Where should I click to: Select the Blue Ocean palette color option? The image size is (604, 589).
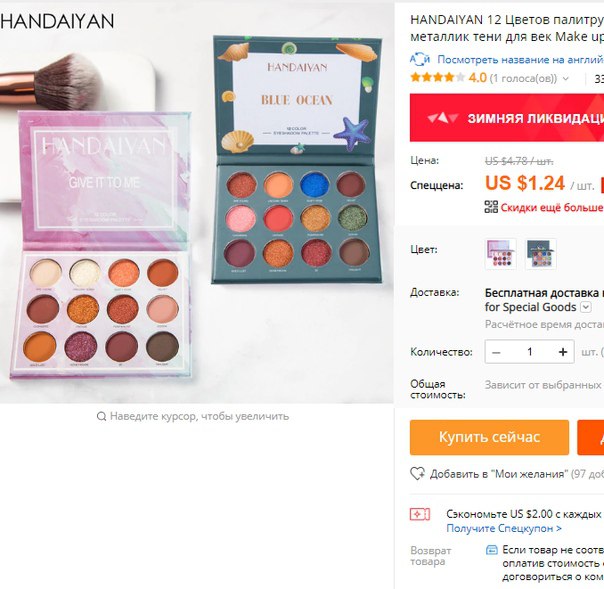point(541,253)
